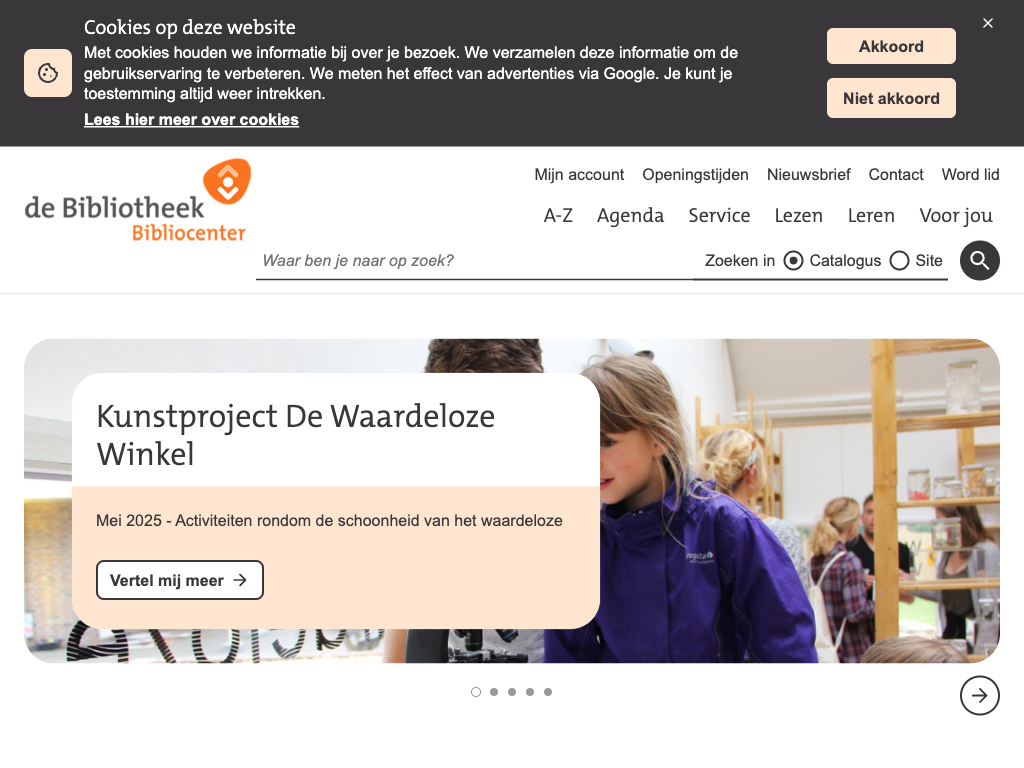The height and width of the screenshot is (768, 1024).
Task: Click the de Bibliotheek Bibliocenter logo
Action: (138, 200)
